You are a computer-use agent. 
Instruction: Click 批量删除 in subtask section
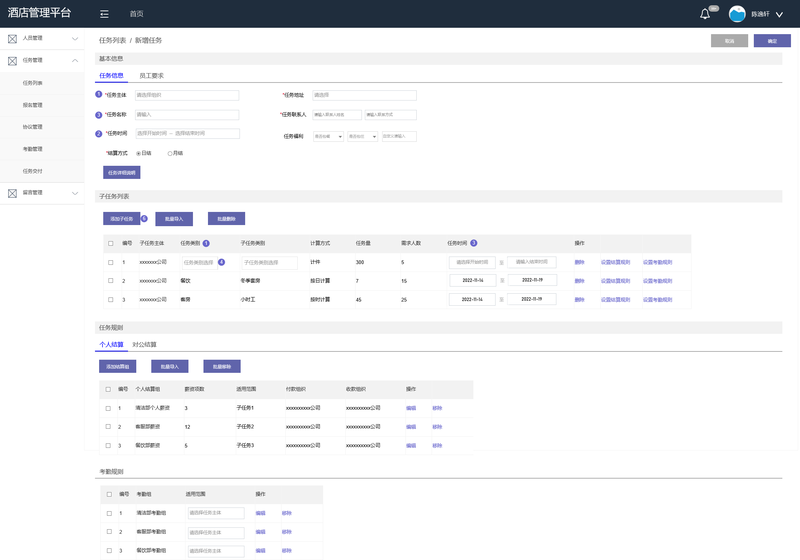[227, 219]
